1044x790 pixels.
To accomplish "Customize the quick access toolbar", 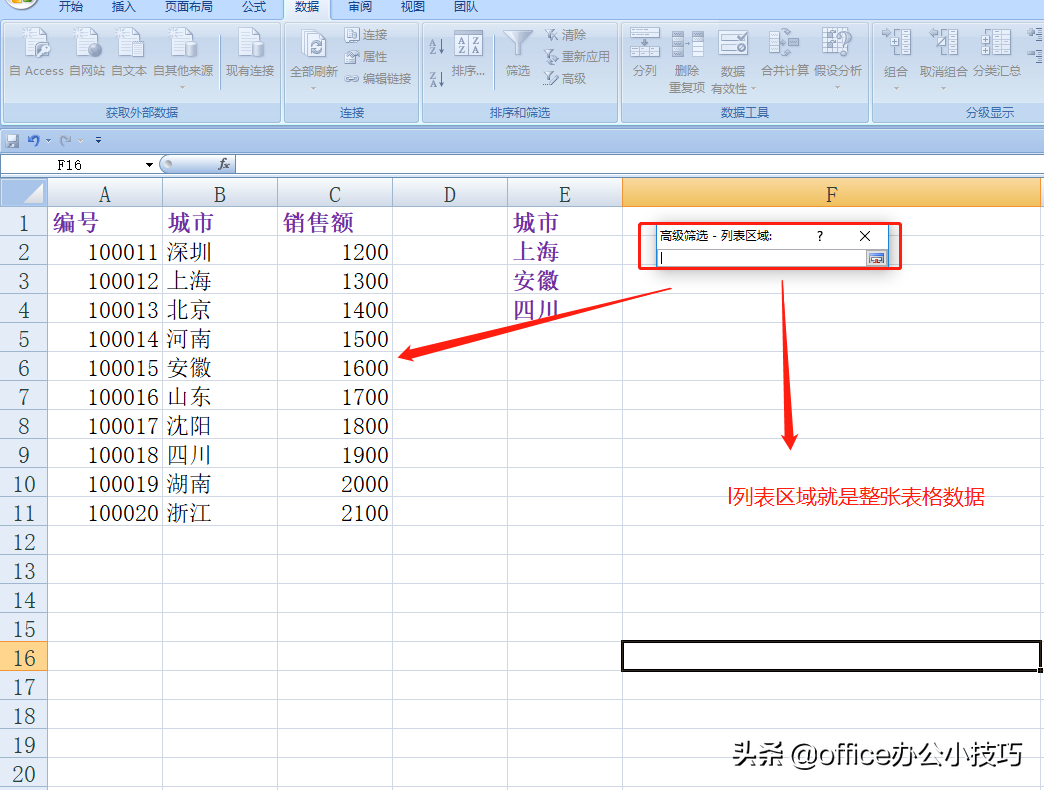I will click(98, 140).
